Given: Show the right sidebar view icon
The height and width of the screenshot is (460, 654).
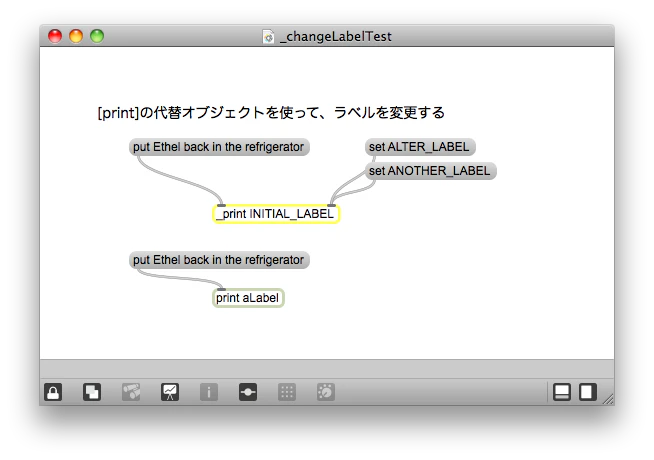Looking at the screenshot, I should [x=588, y=392].
